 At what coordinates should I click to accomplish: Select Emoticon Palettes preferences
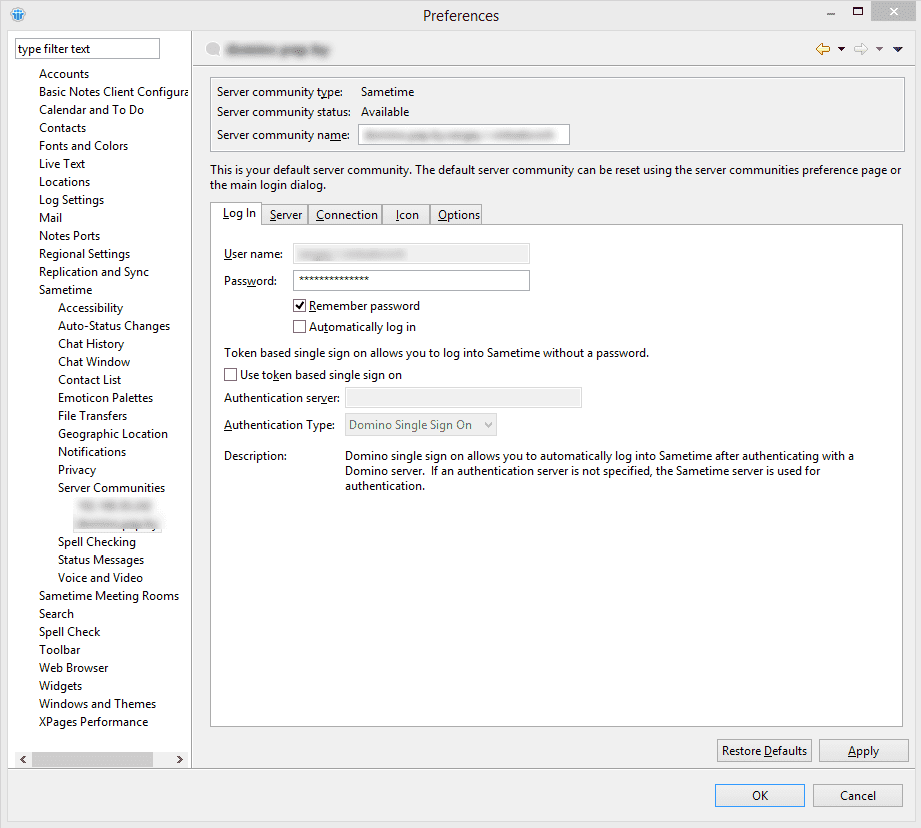pos(105,398)
